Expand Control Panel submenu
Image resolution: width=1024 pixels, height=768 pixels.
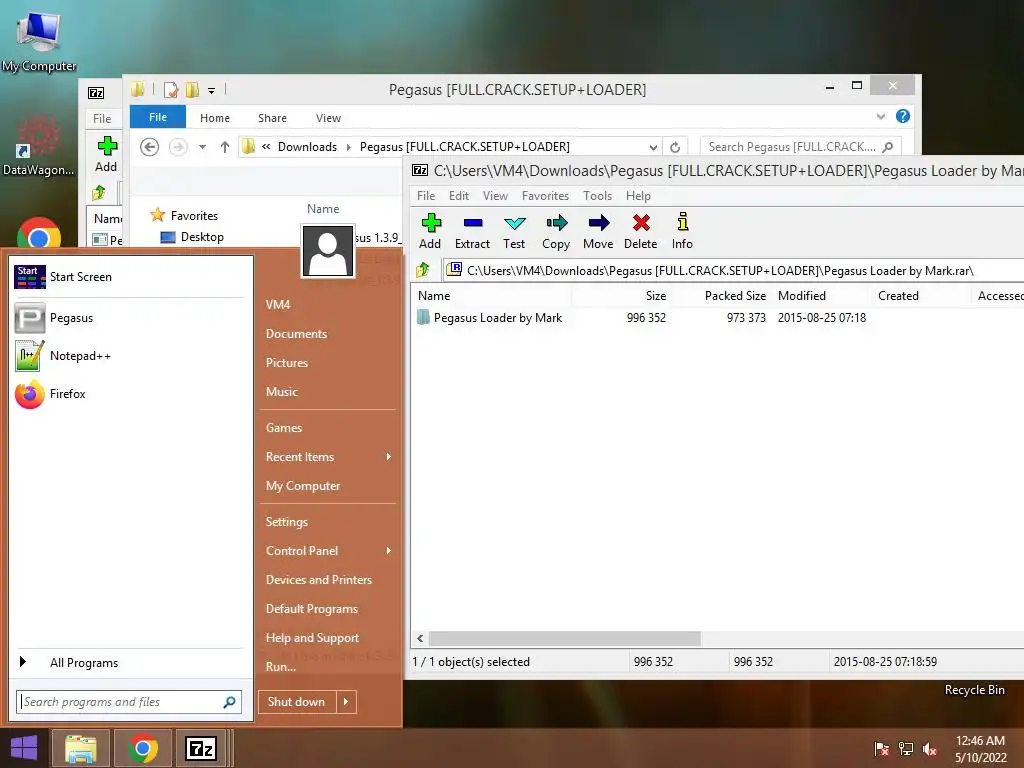pos(389,551)
